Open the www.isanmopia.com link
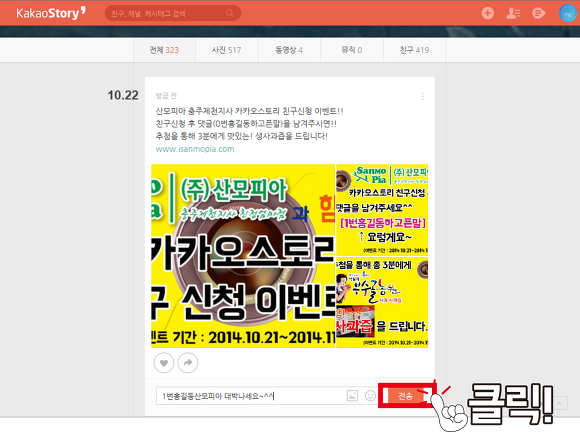This screenshot has width=580, height=432. click(x=195, y=149)
